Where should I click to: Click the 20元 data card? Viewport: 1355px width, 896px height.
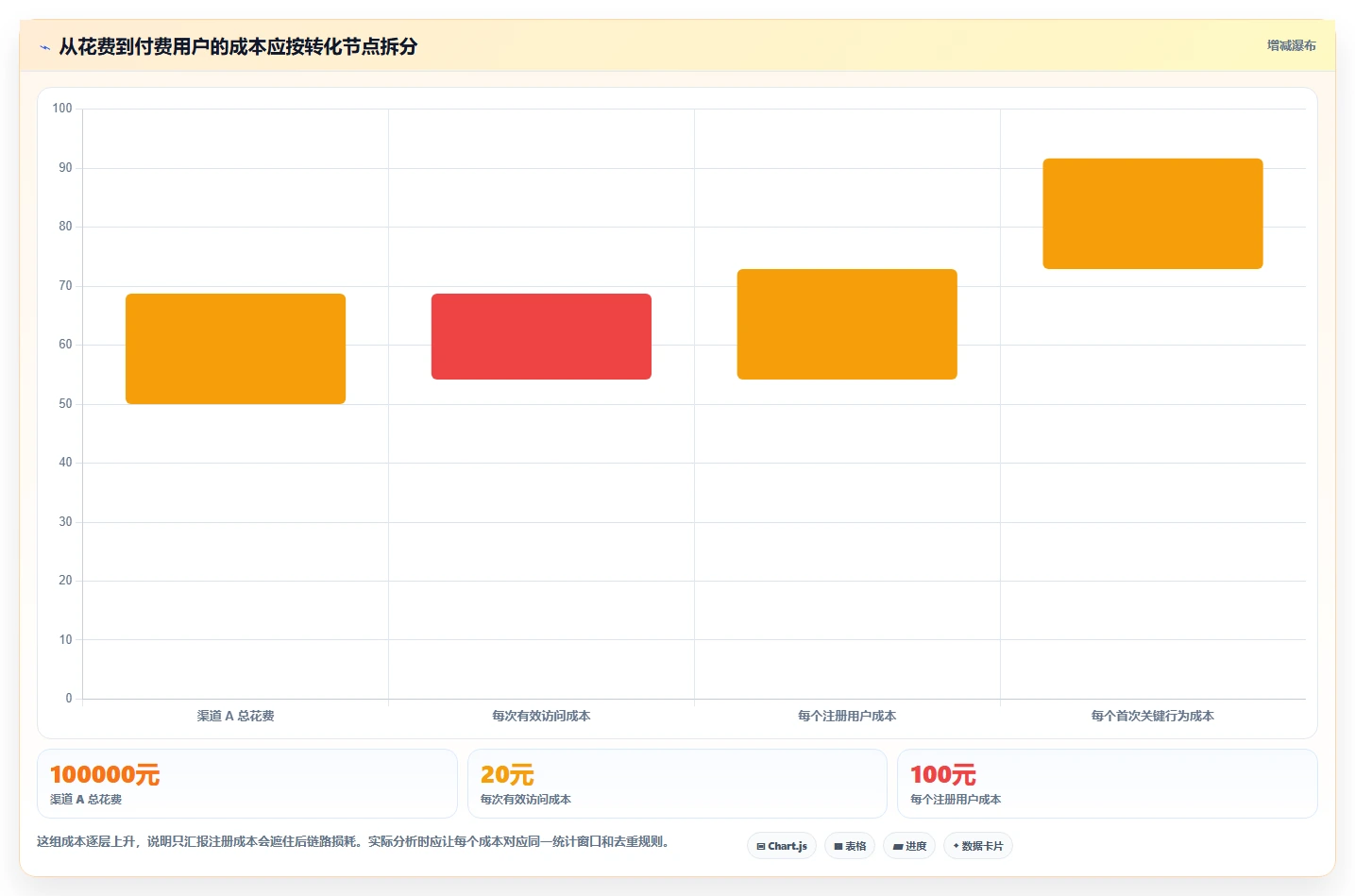pyautogui.click(x=677, y=784)
